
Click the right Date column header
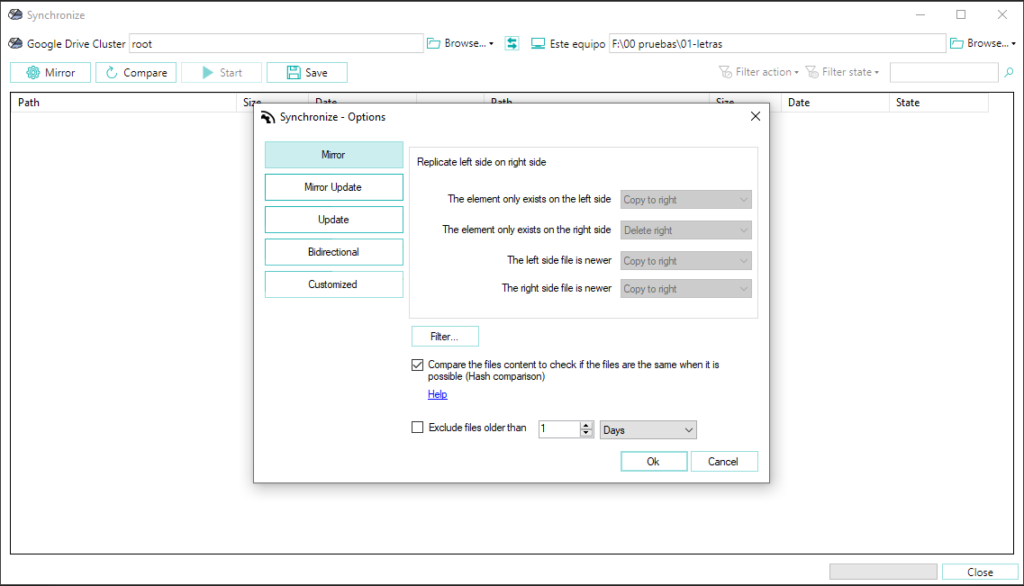pyautogui.click(x=835, y=103)
